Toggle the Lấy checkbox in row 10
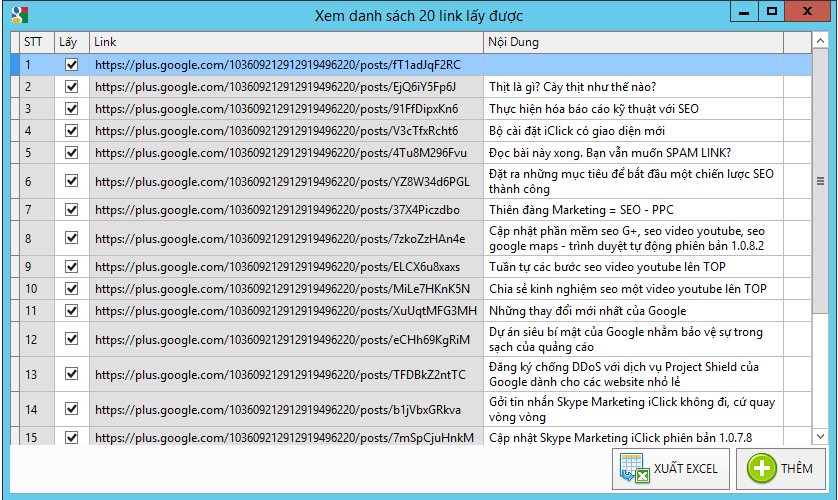Screen dimensions: 838x500 [71, 289]
